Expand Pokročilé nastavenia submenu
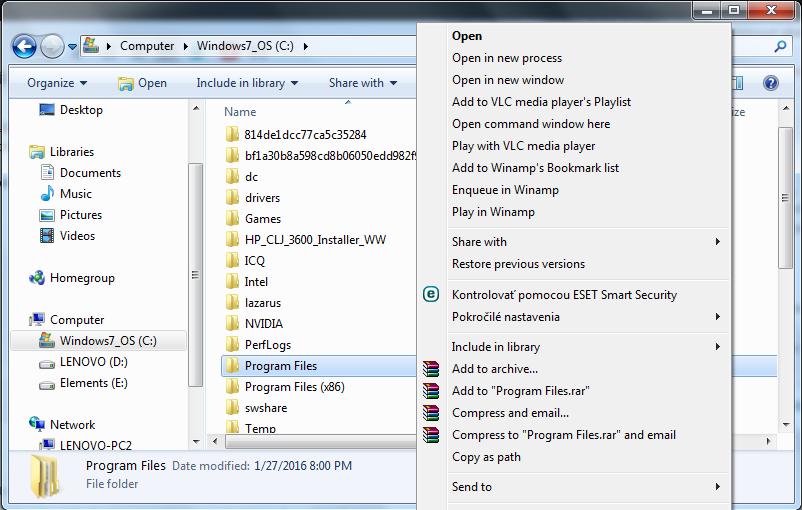 coord(718,317)
